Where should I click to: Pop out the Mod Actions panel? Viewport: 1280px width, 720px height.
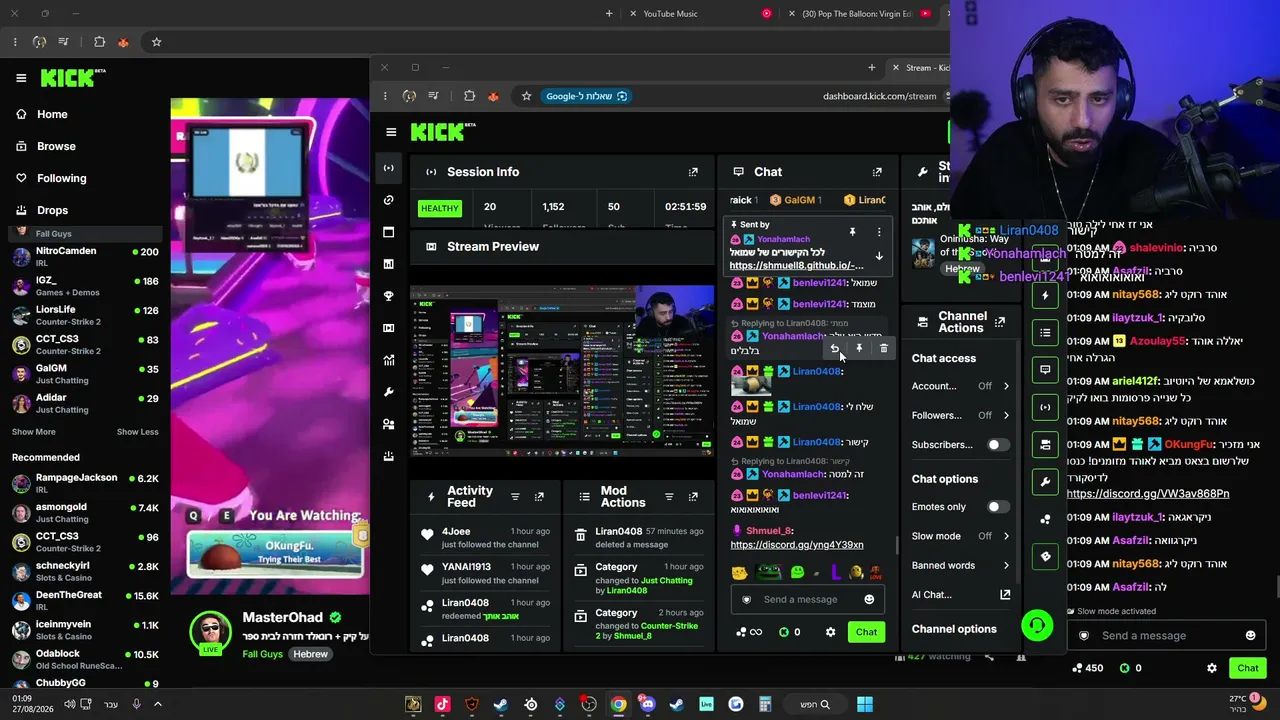coord(693,497)
